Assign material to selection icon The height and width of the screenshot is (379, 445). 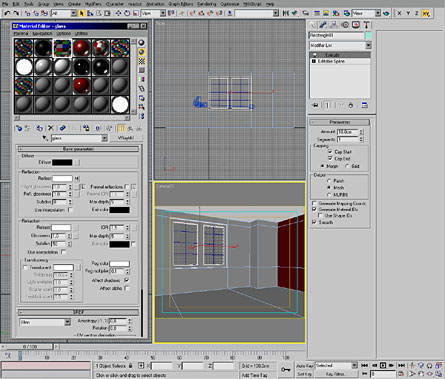[40, 128]
